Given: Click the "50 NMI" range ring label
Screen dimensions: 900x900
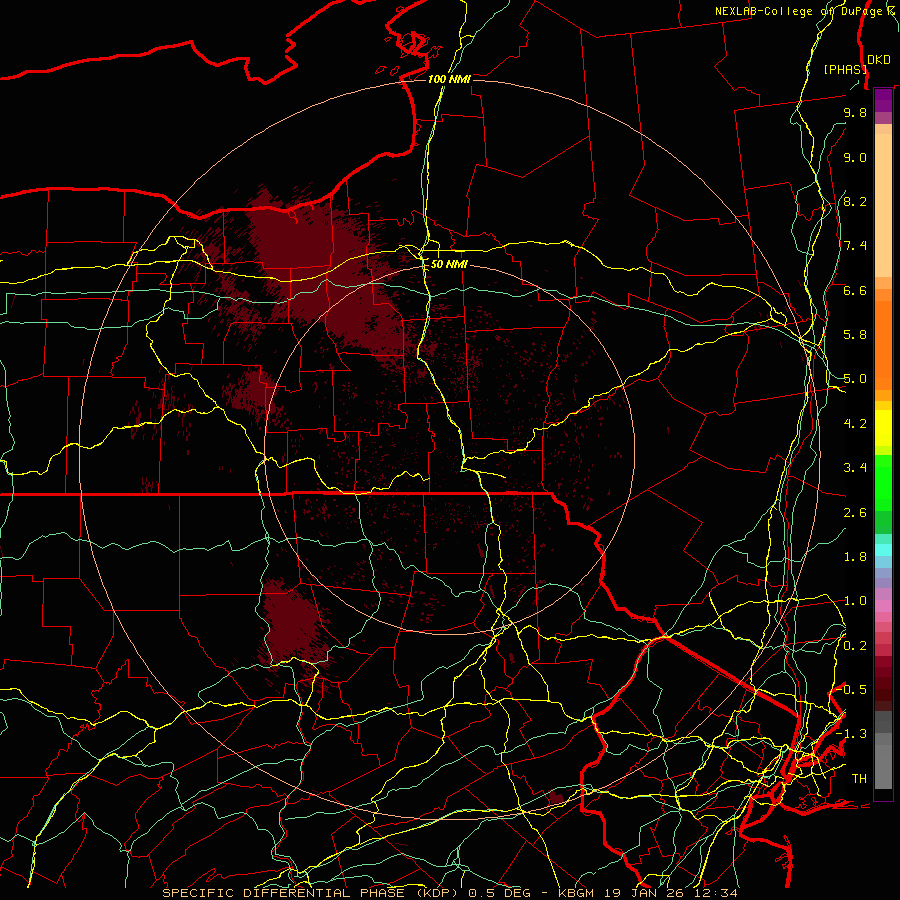Looking at the screenshot, I should coord(449,264).
